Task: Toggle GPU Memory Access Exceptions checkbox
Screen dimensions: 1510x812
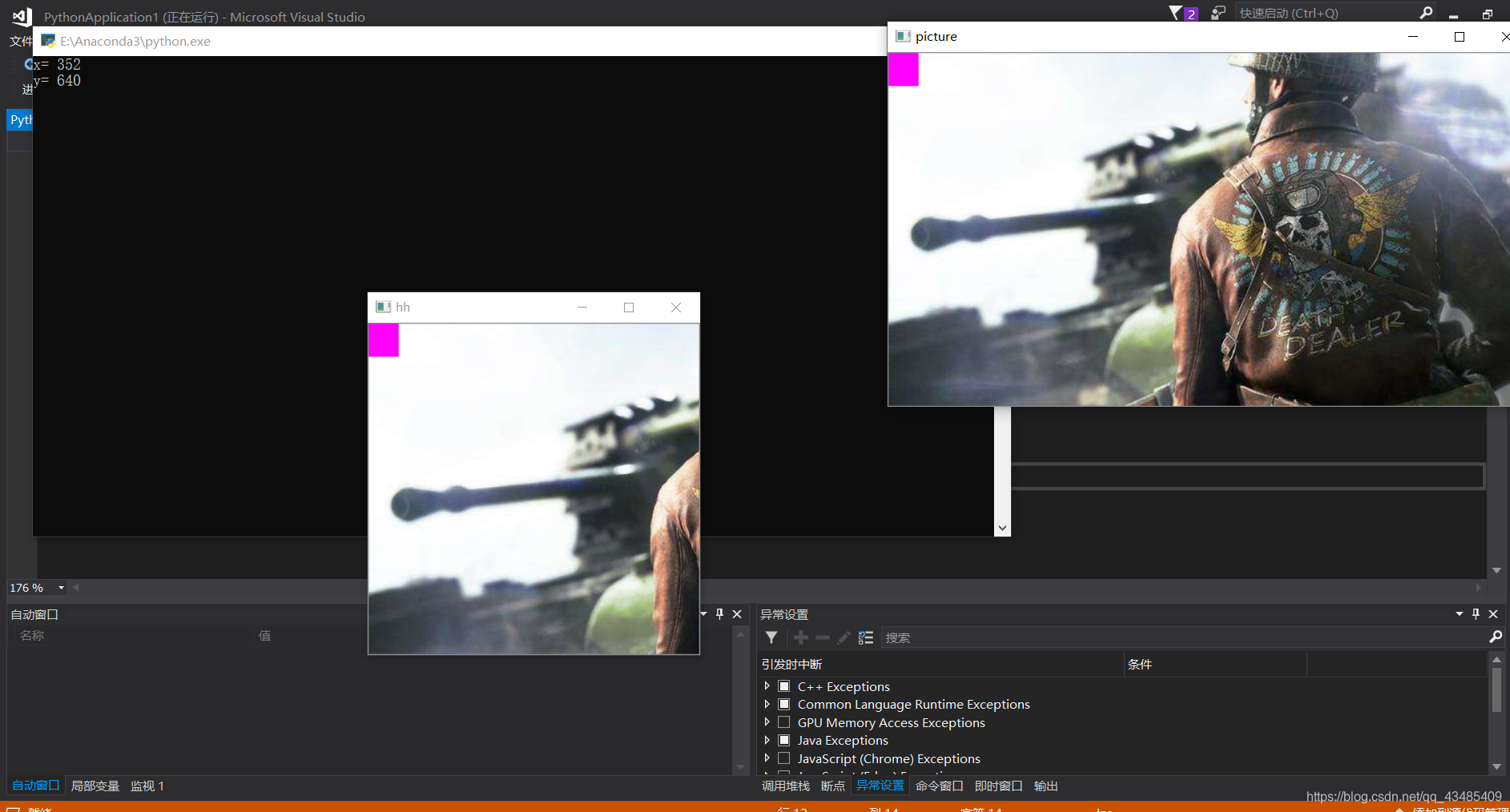Action: (784, 722)
